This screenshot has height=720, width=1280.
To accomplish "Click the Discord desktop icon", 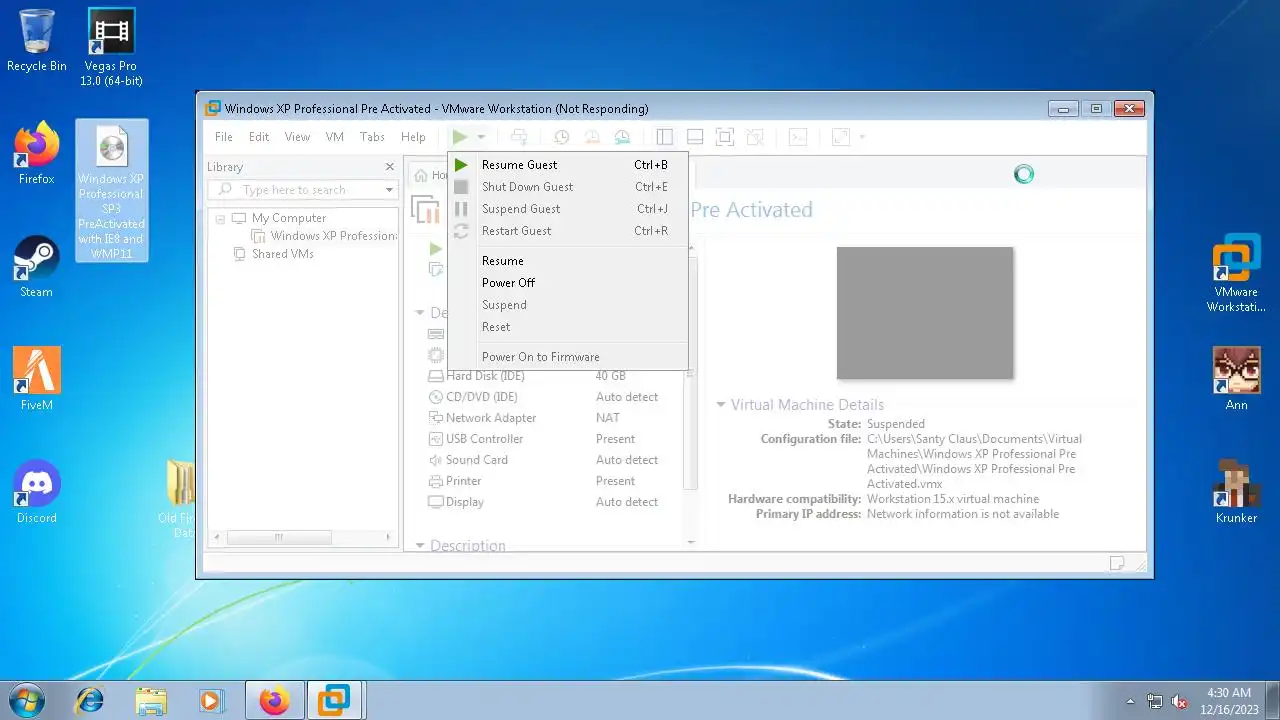I will [x=36, y=492].
